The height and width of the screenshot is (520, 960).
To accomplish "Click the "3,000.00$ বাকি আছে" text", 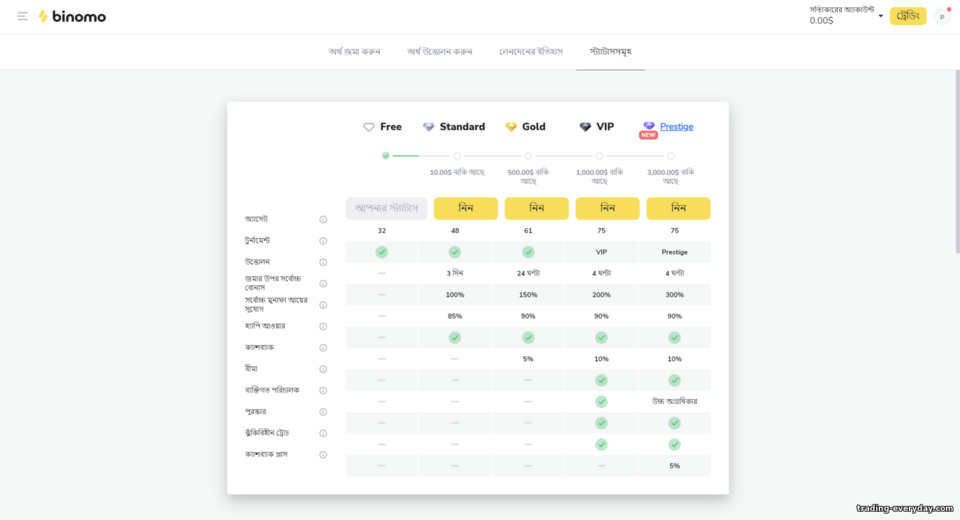I will point(670,176).
